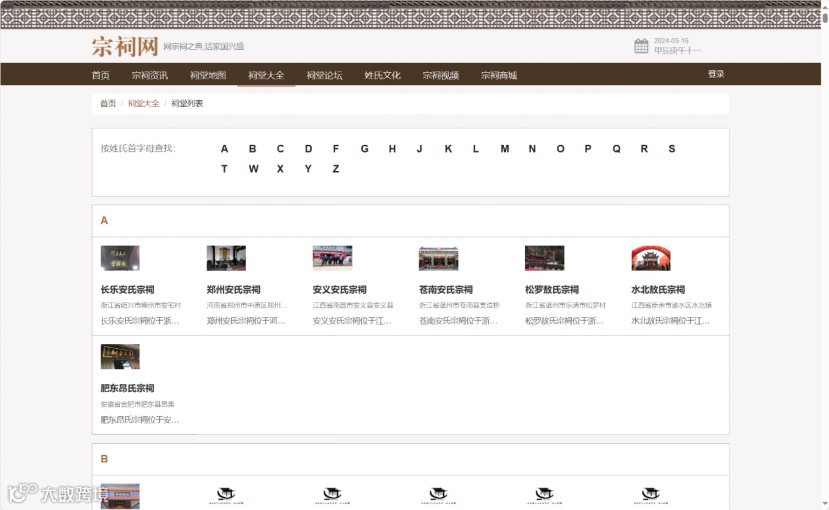Open the 松罗敖氏宗祠 thumbnail image
829x510 pixels.
(x=545, y=258)
